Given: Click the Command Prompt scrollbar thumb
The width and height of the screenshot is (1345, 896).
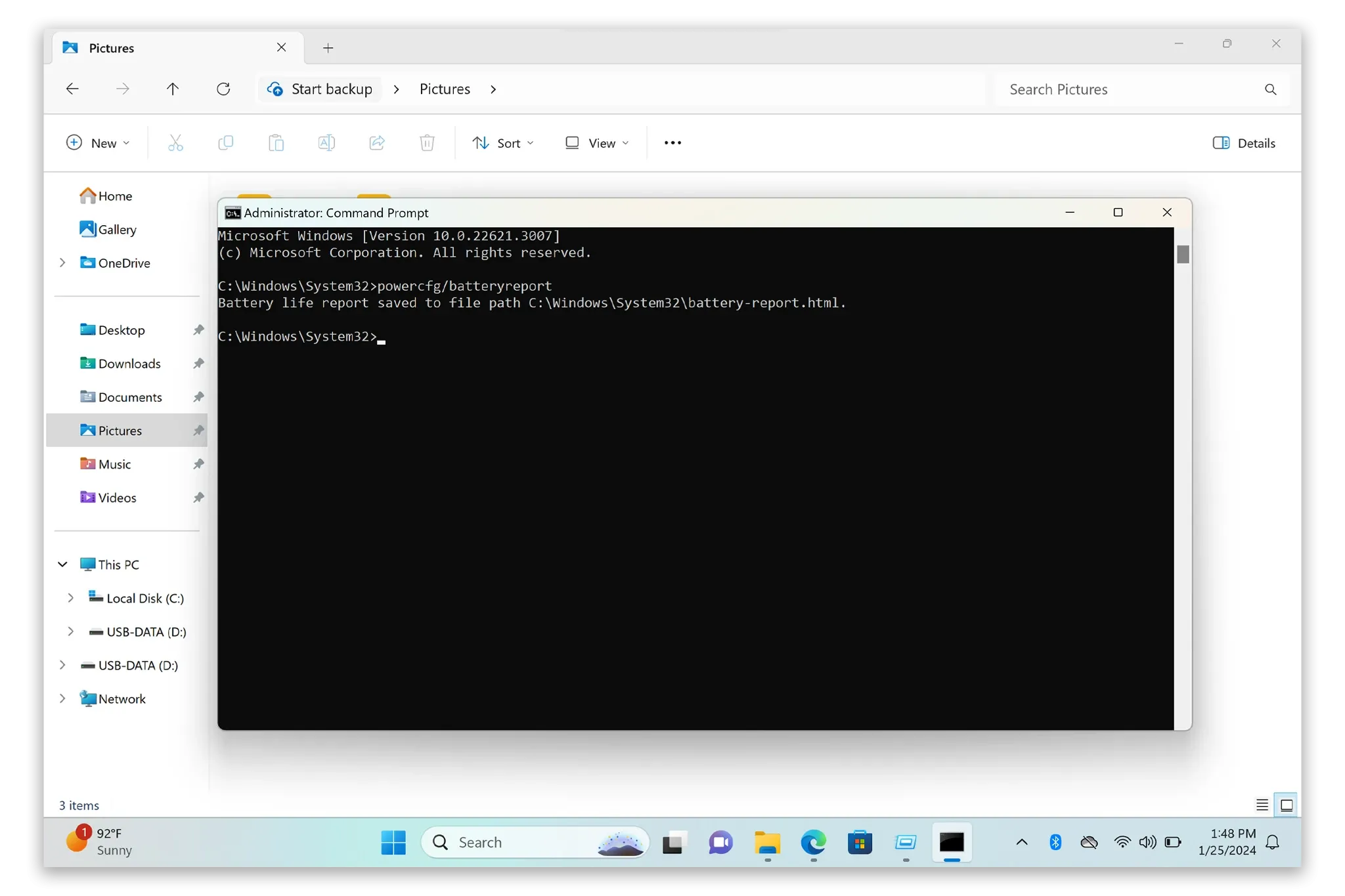Looking at the screenshot, I should [1183, 254].
